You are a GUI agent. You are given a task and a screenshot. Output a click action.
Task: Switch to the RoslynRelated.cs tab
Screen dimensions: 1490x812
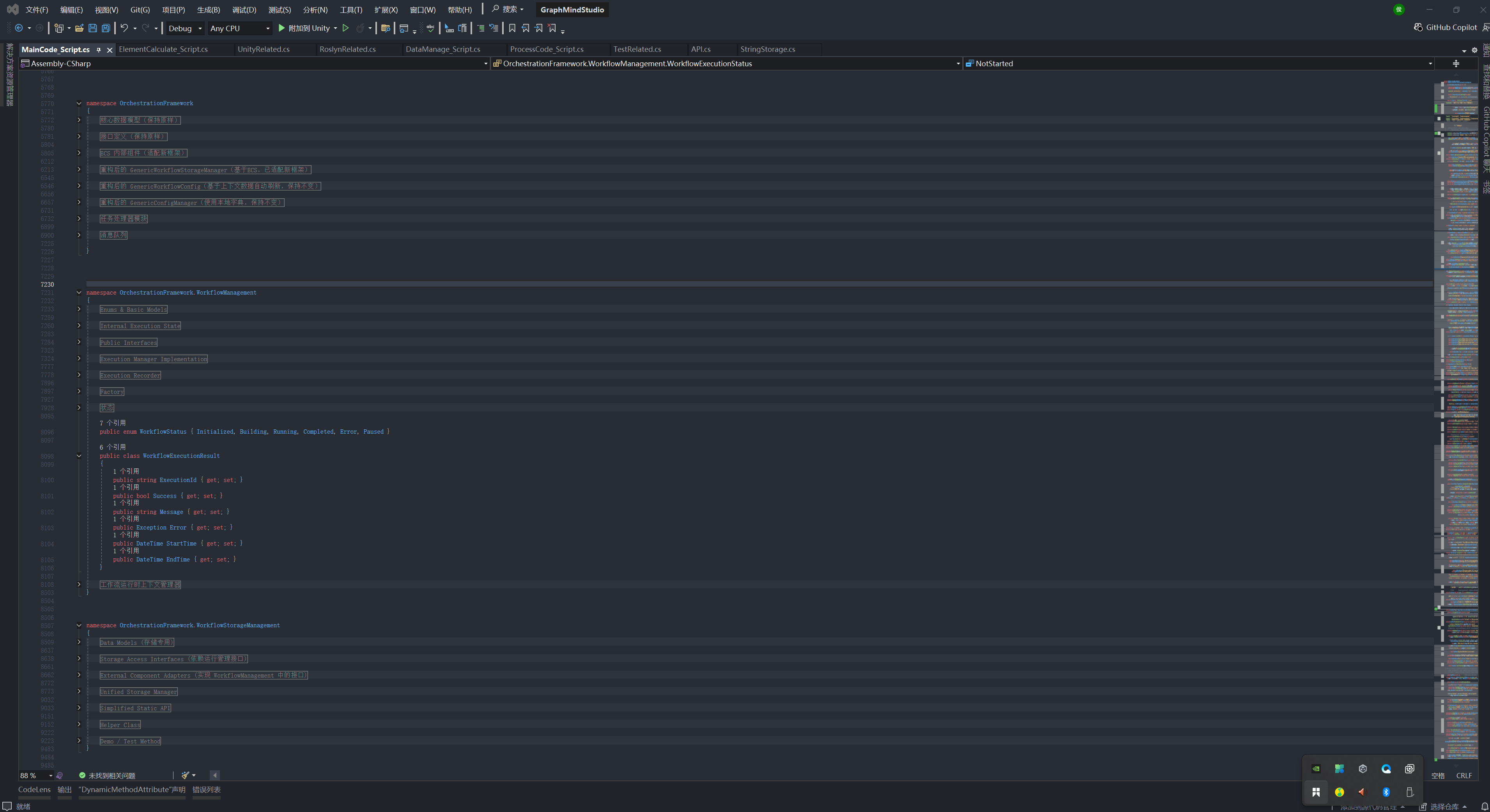click(x=347, y=49)
